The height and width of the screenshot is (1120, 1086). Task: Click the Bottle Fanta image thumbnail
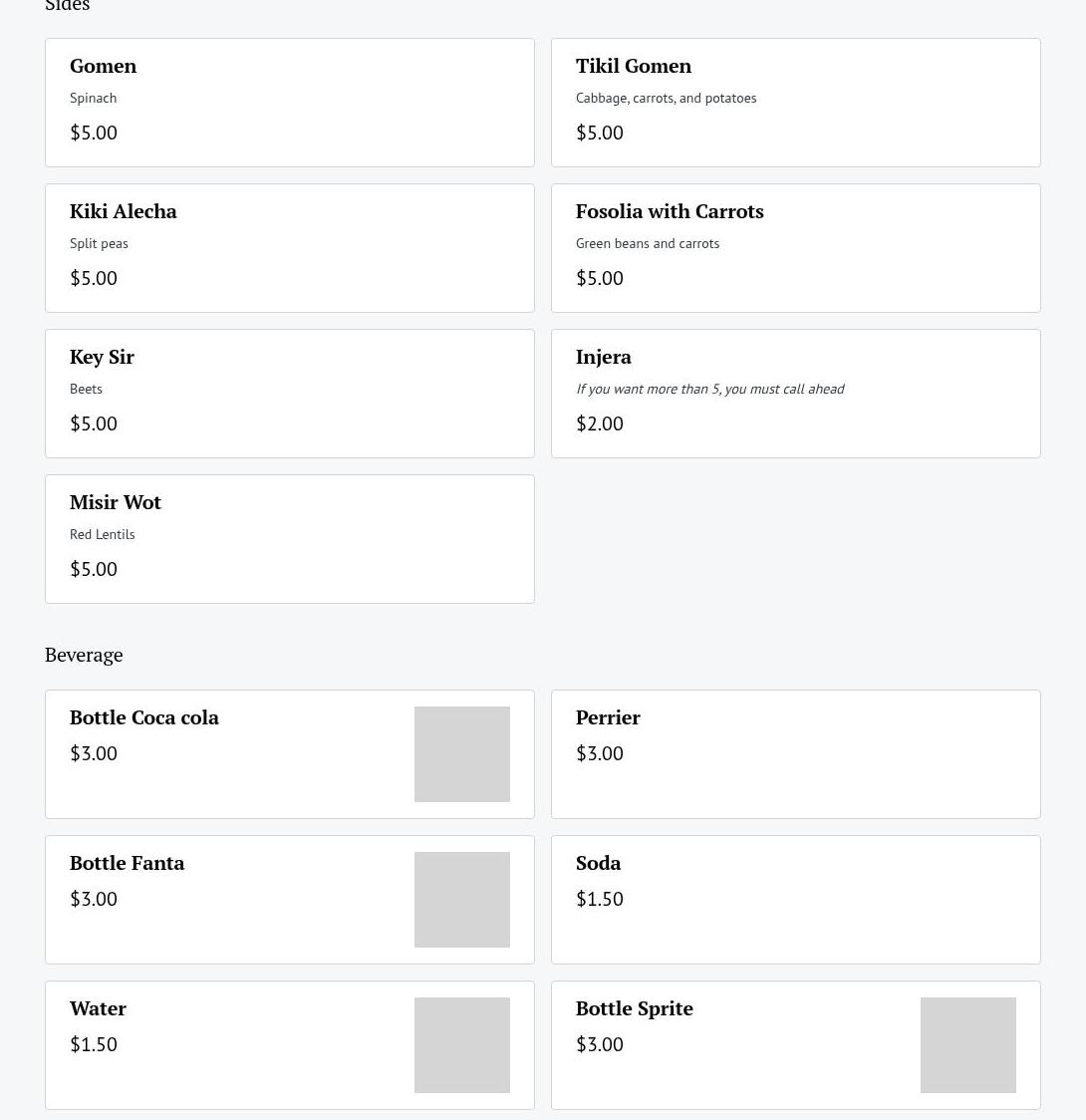click(x=461, y=900)
